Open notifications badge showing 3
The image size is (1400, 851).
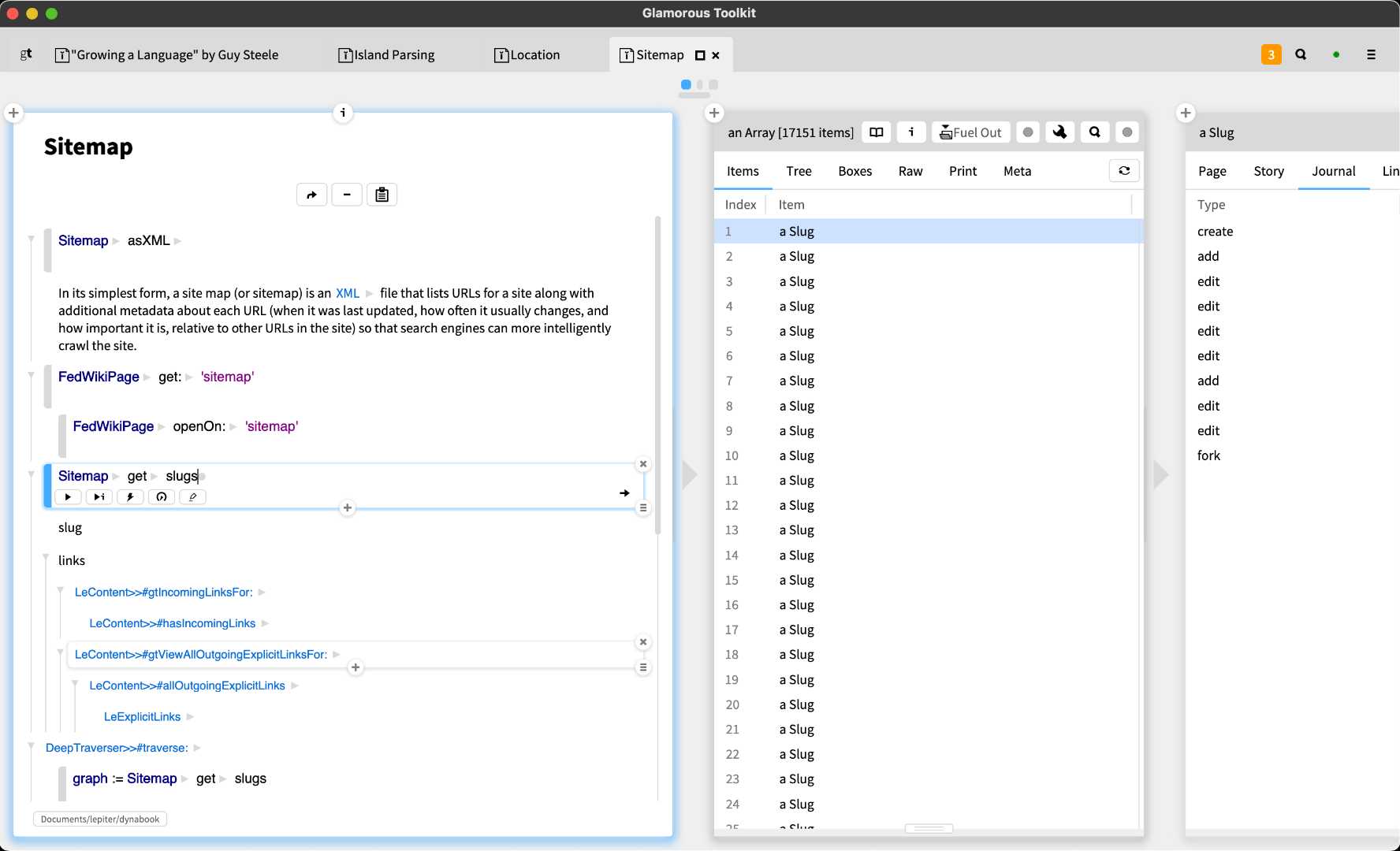(x=1271, y=54)
